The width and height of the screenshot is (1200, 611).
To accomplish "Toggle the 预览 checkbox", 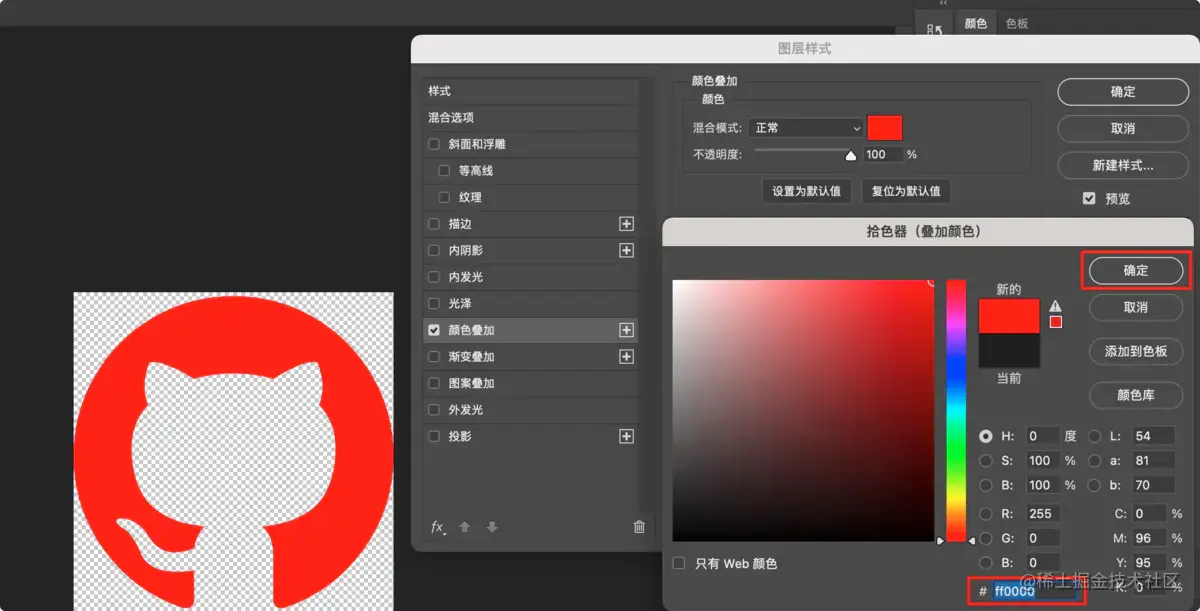I will pyautogui.click(x=1089, y=198).
